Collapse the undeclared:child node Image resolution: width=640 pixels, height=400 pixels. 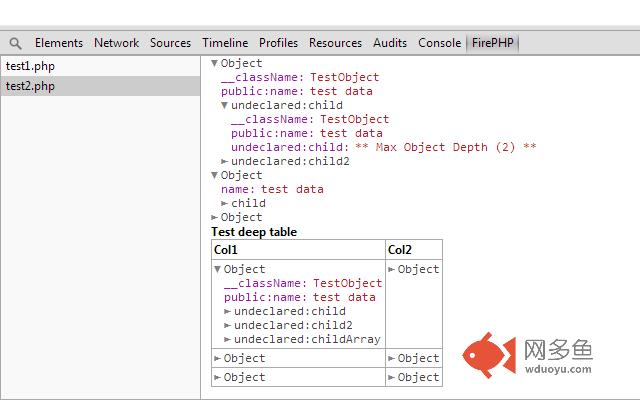(225, 105)
